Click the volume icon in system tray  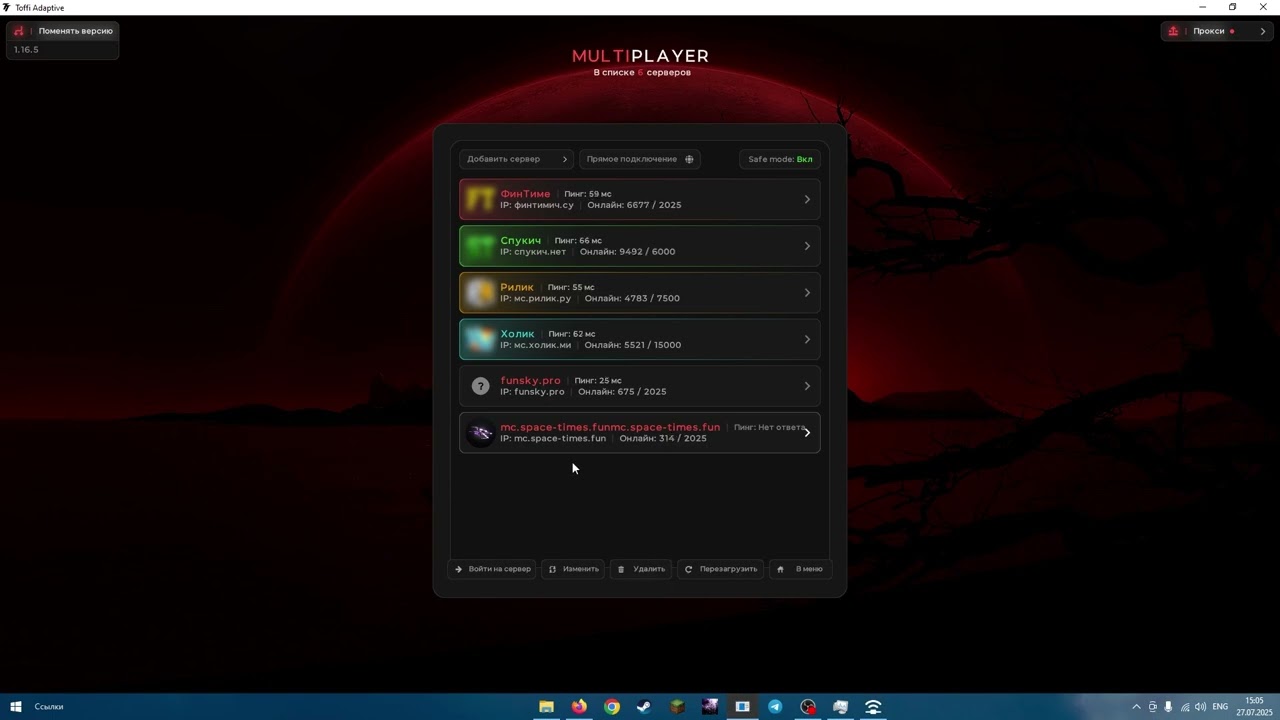[x=1200, y=707]
